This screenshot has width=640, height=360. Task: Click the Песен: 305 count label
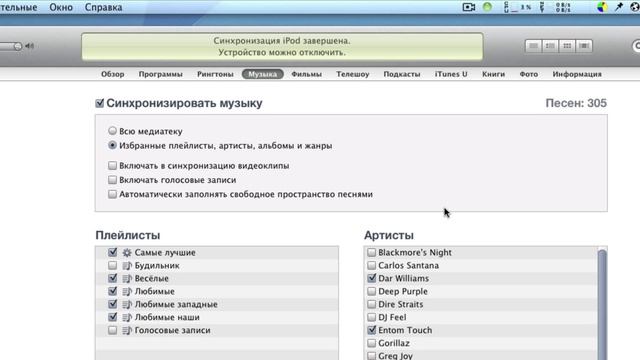pyautogui.click(x=576, y=103)
